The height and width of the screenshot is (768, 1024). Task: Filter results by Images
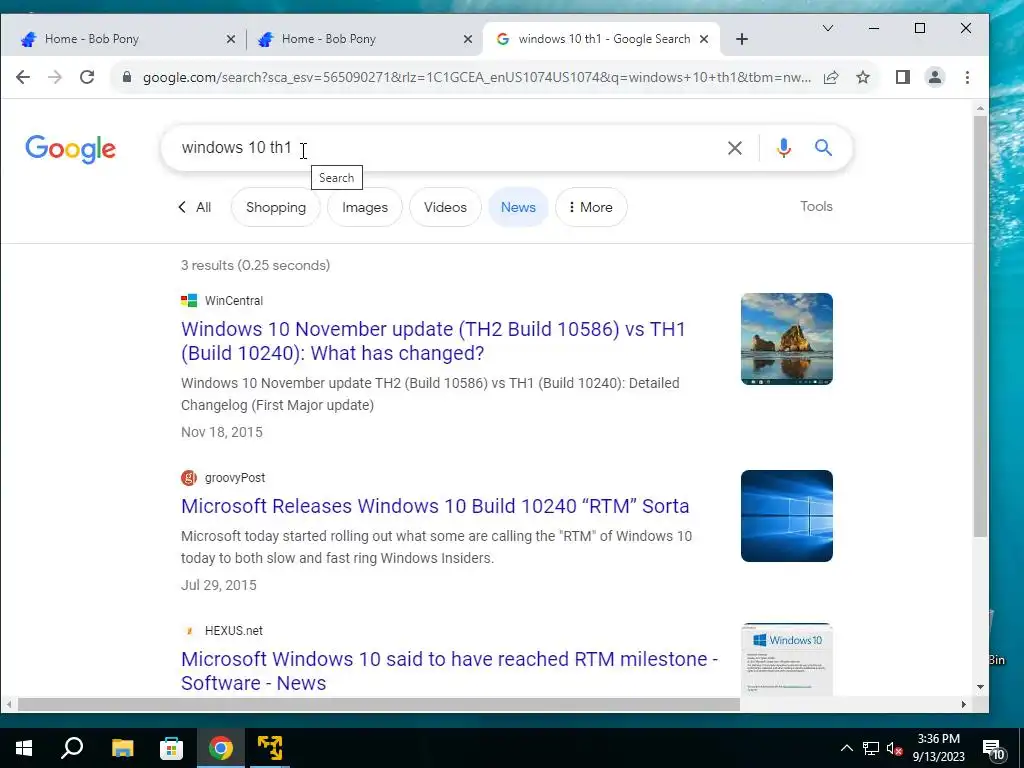[364, 207]
